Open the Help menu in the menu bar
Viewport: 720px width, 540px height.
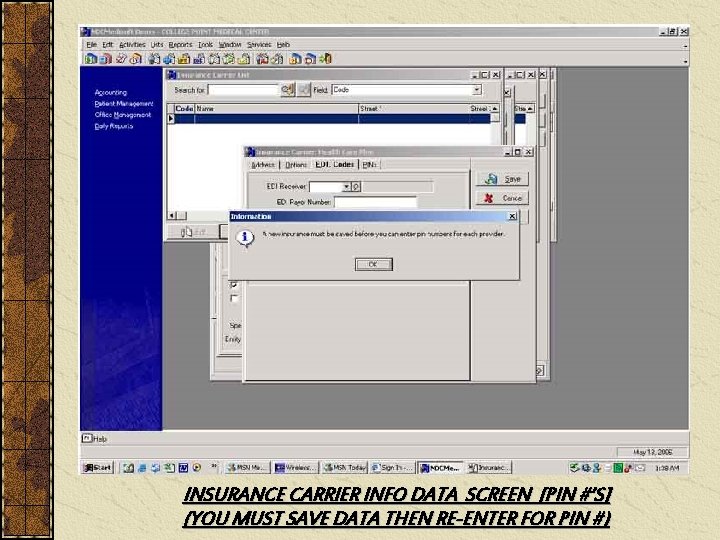tap(283, 45)
